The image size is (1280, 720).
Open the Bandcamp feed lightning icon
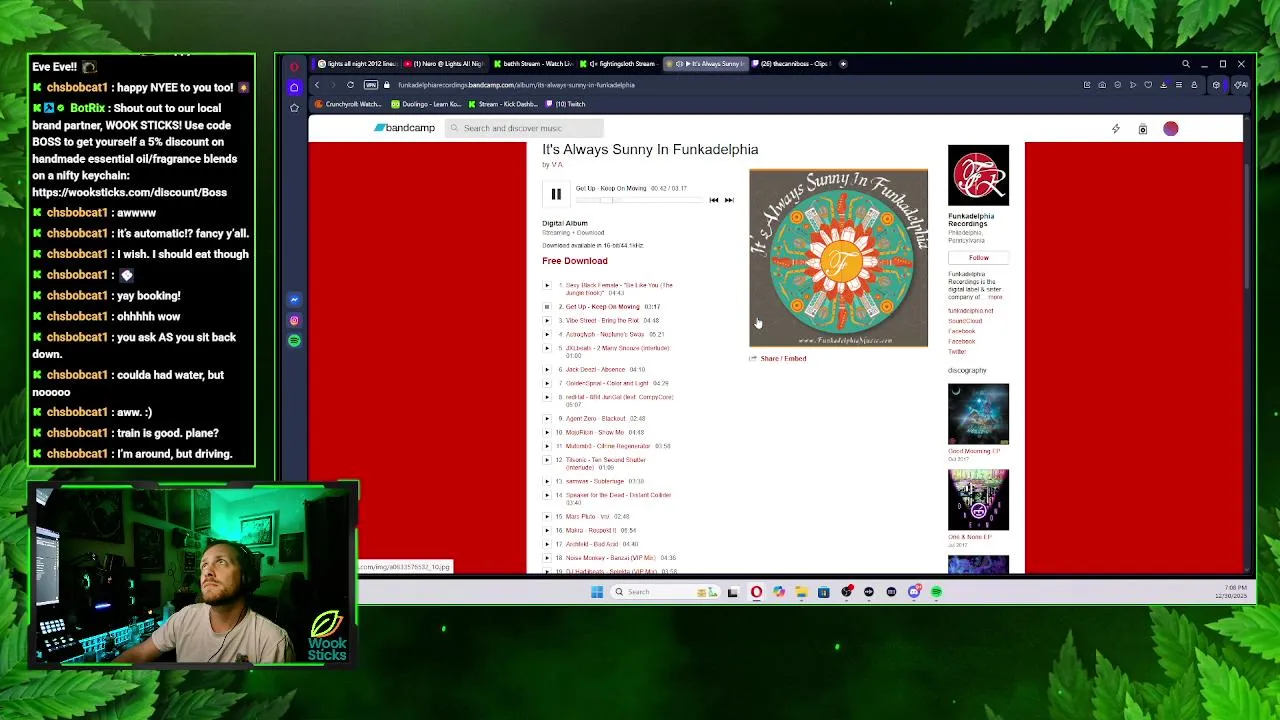pyautogui.click(x=1116, y=129)
